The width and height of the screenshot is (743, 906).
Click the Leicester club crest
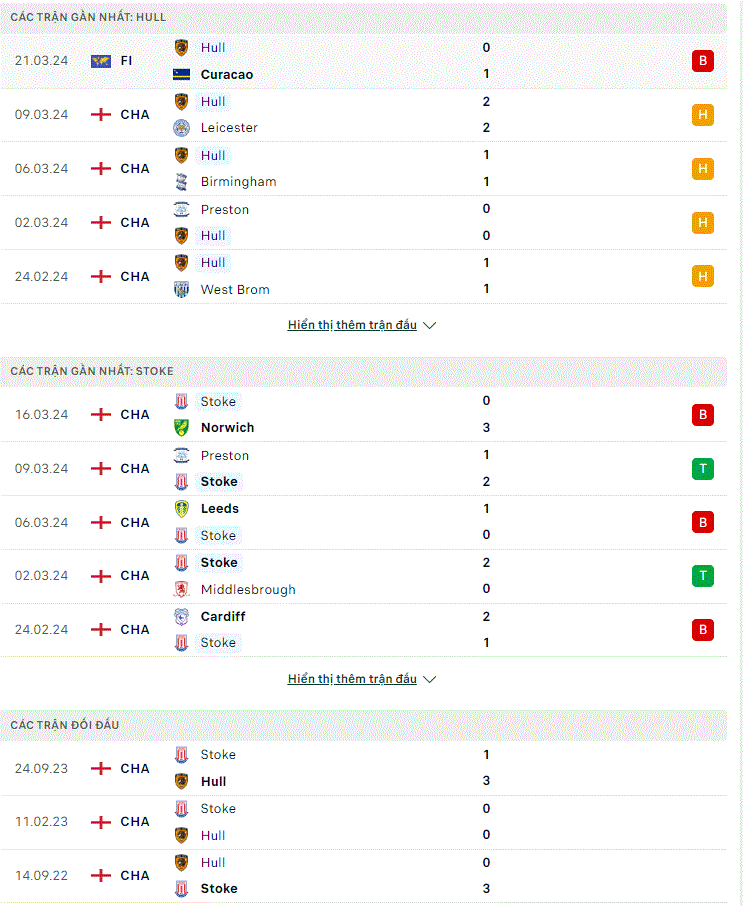[x=181, y=128]
